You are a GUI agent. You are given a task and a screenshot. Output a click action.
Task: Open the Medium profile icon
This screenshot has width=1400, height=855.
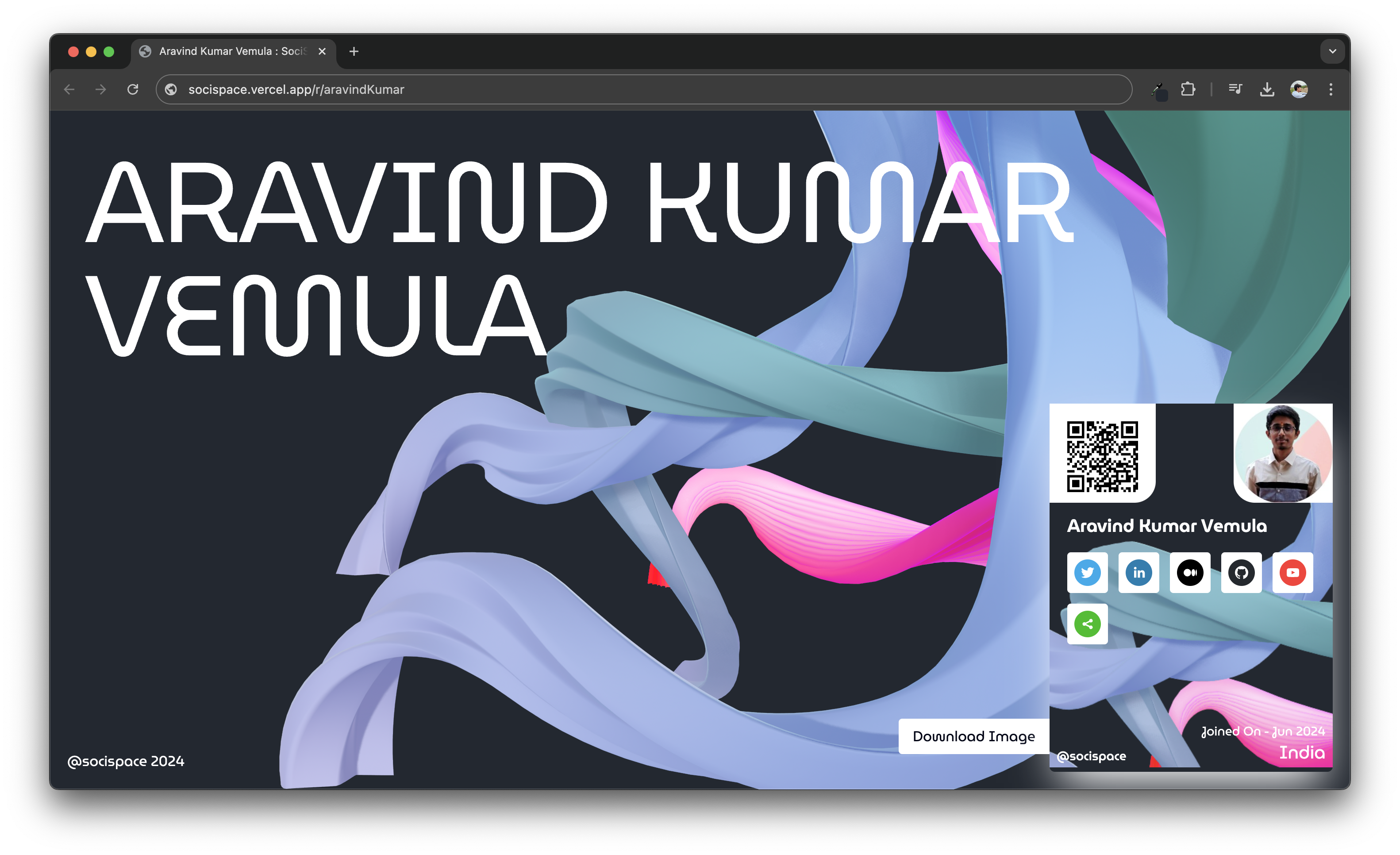[1190, 572]
